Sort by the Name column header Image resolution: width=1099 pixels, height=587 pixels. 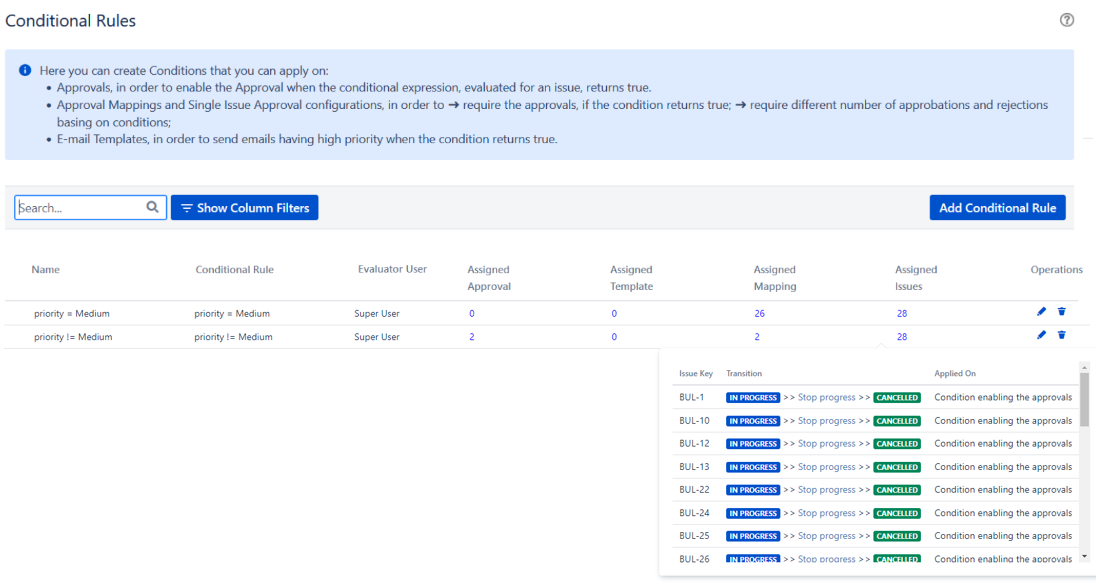click(45, 270)
